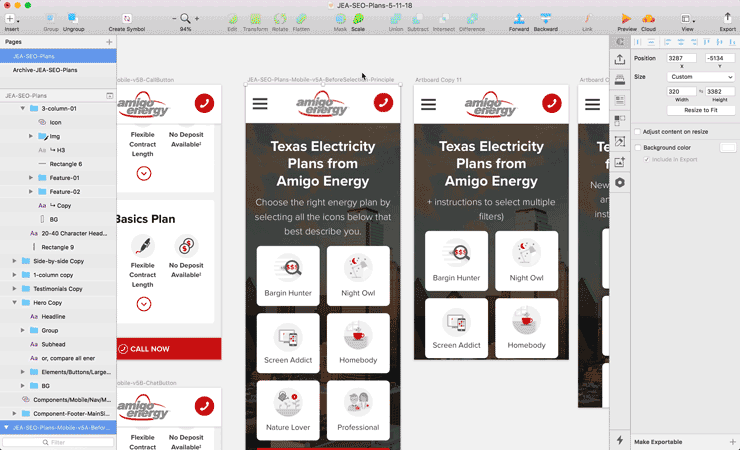Screen dimensions: 740x450
Task: Click the Night Owl card on selected artboard
Action: click(x=358, y=275)
